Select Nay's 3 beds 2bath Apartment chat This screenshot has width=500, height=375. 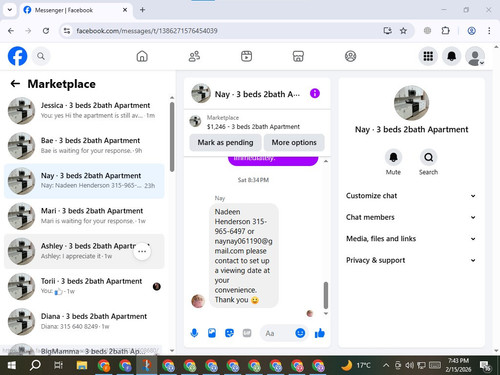click(x=84, y=181)
